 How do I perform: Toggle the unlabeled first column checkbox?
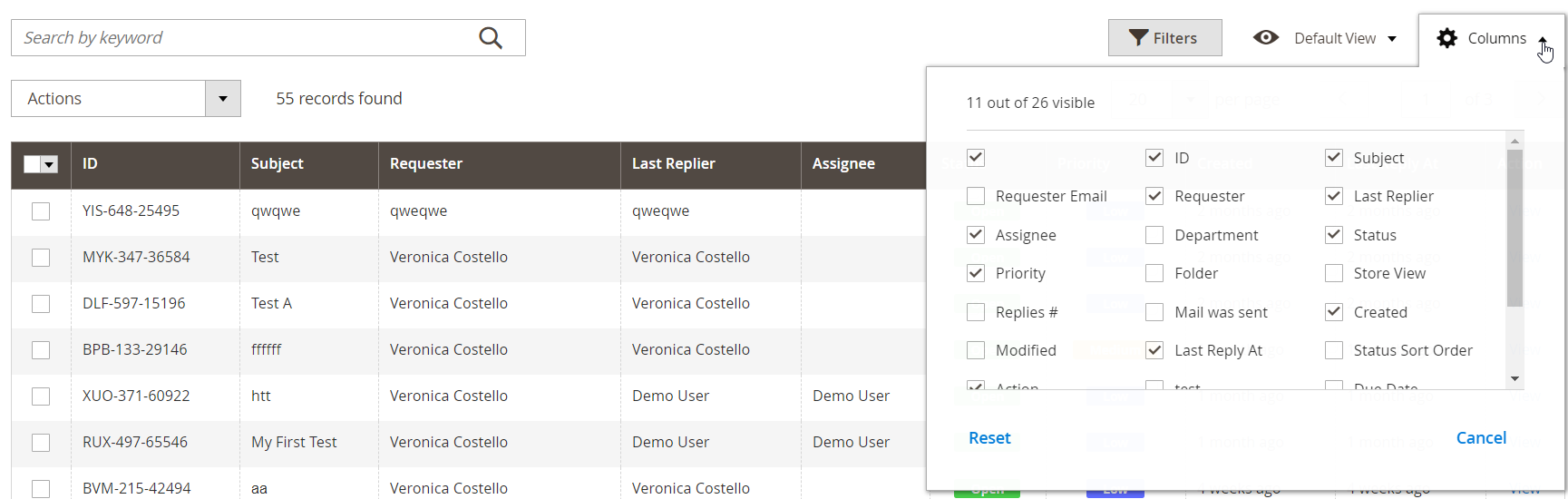(976, 158)
